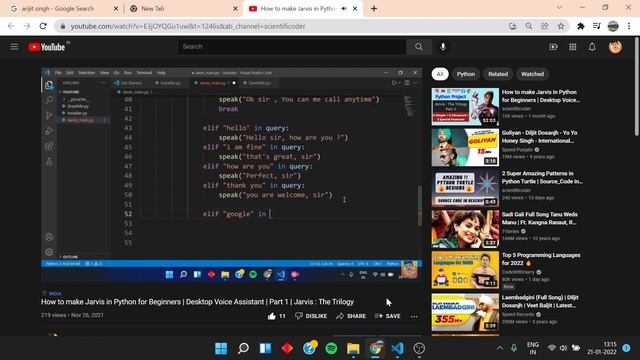
Task: Click the zoom magnifier icon in address bar
Action: 529,26
